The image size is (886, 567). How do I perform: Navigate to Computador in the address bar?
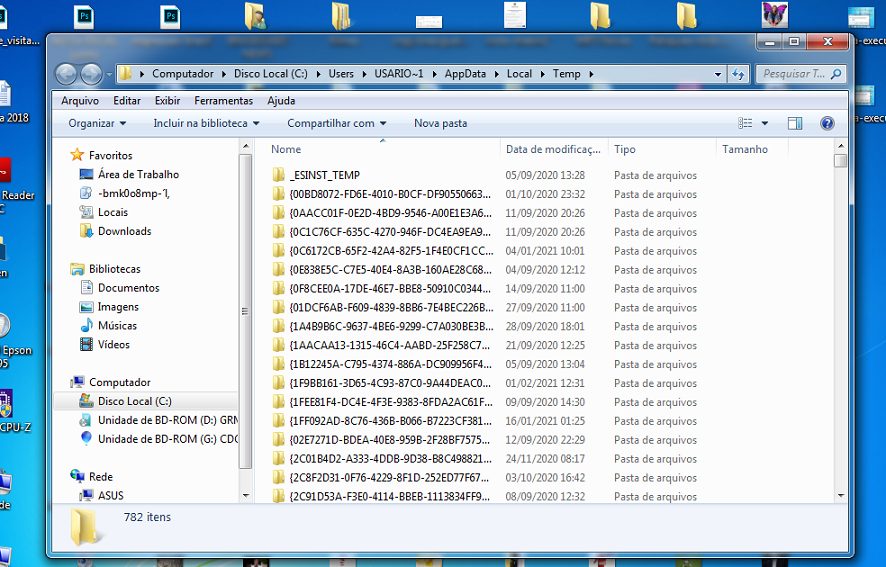tap(183, 74)
